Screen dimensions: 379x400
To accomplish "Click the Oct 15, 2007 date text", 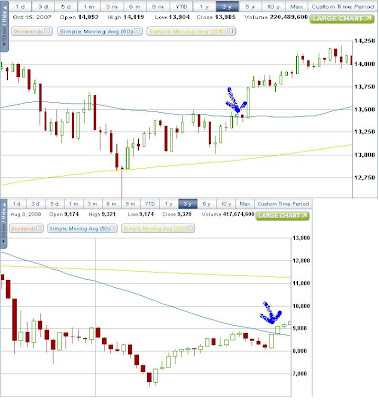I will point(32,17).
